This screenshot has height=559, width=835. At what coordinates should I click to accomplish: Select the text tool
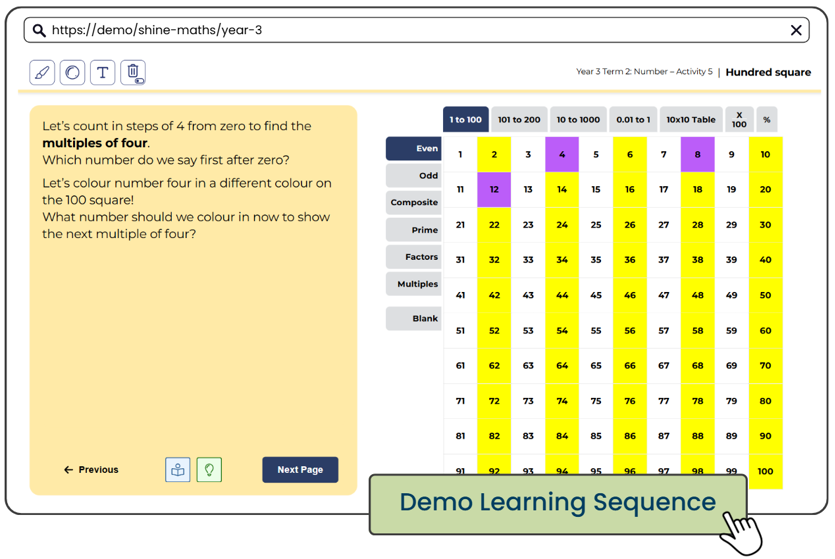click(x=103, y=72)
